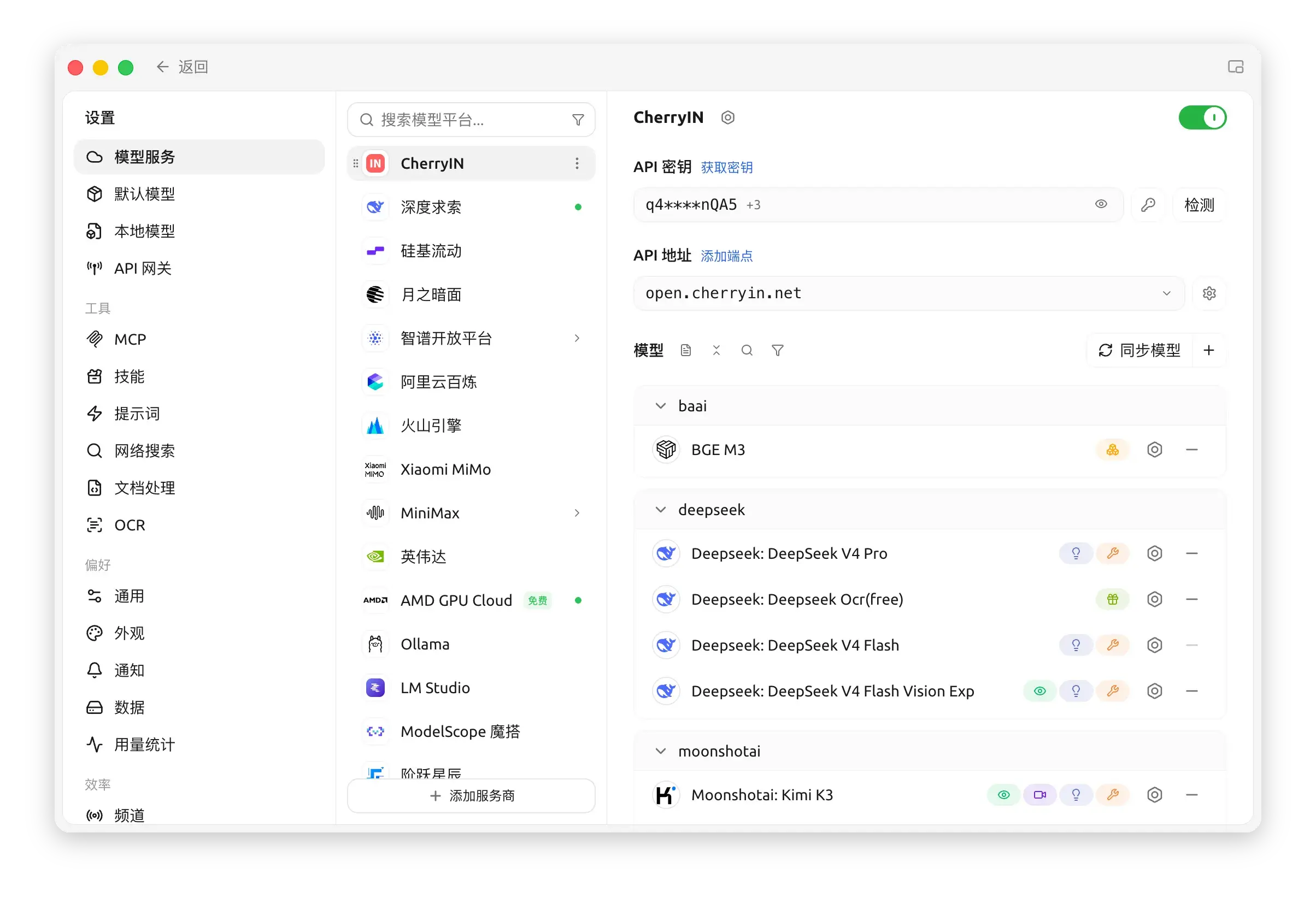Screen dimensions: 1316x898
Task: Select 默认模型 in settings sidebar
Action: click(x=199, y=194)
